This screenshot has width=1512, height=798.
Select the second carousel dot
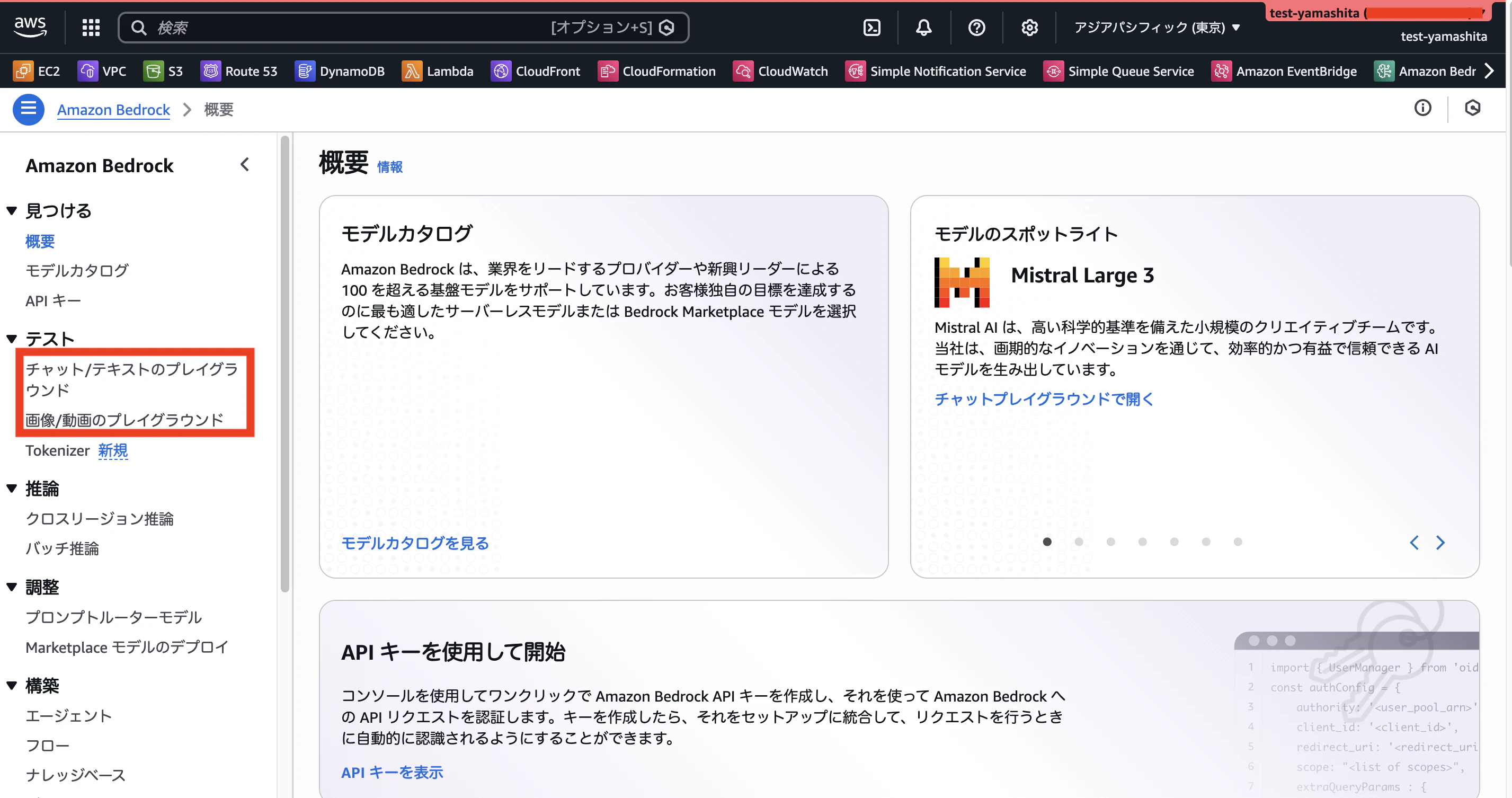coord(1079,542)
